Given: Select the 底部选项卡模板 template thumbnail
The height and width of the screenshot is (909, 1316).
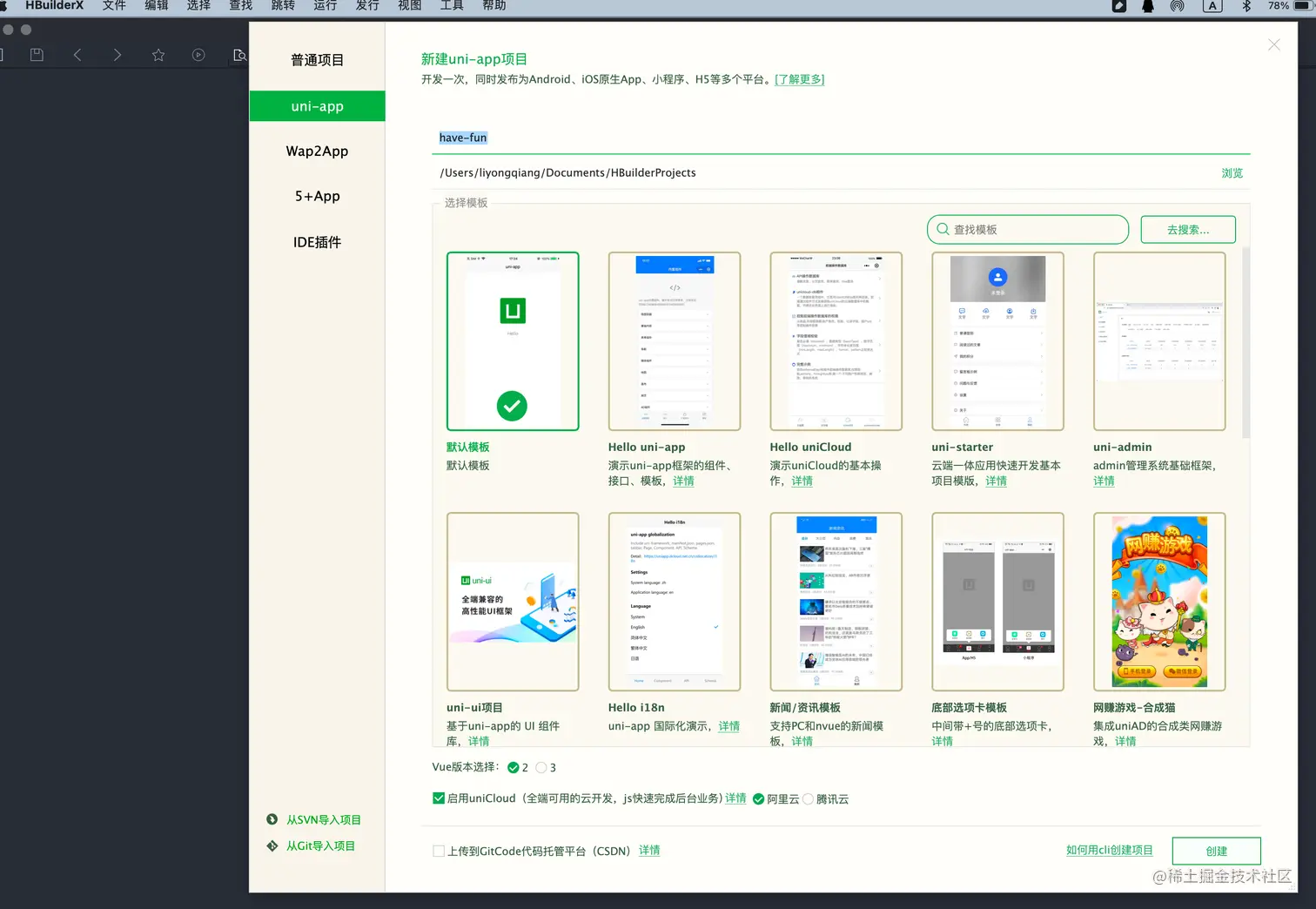Looking at the screenshot, I should click(997, 602).
